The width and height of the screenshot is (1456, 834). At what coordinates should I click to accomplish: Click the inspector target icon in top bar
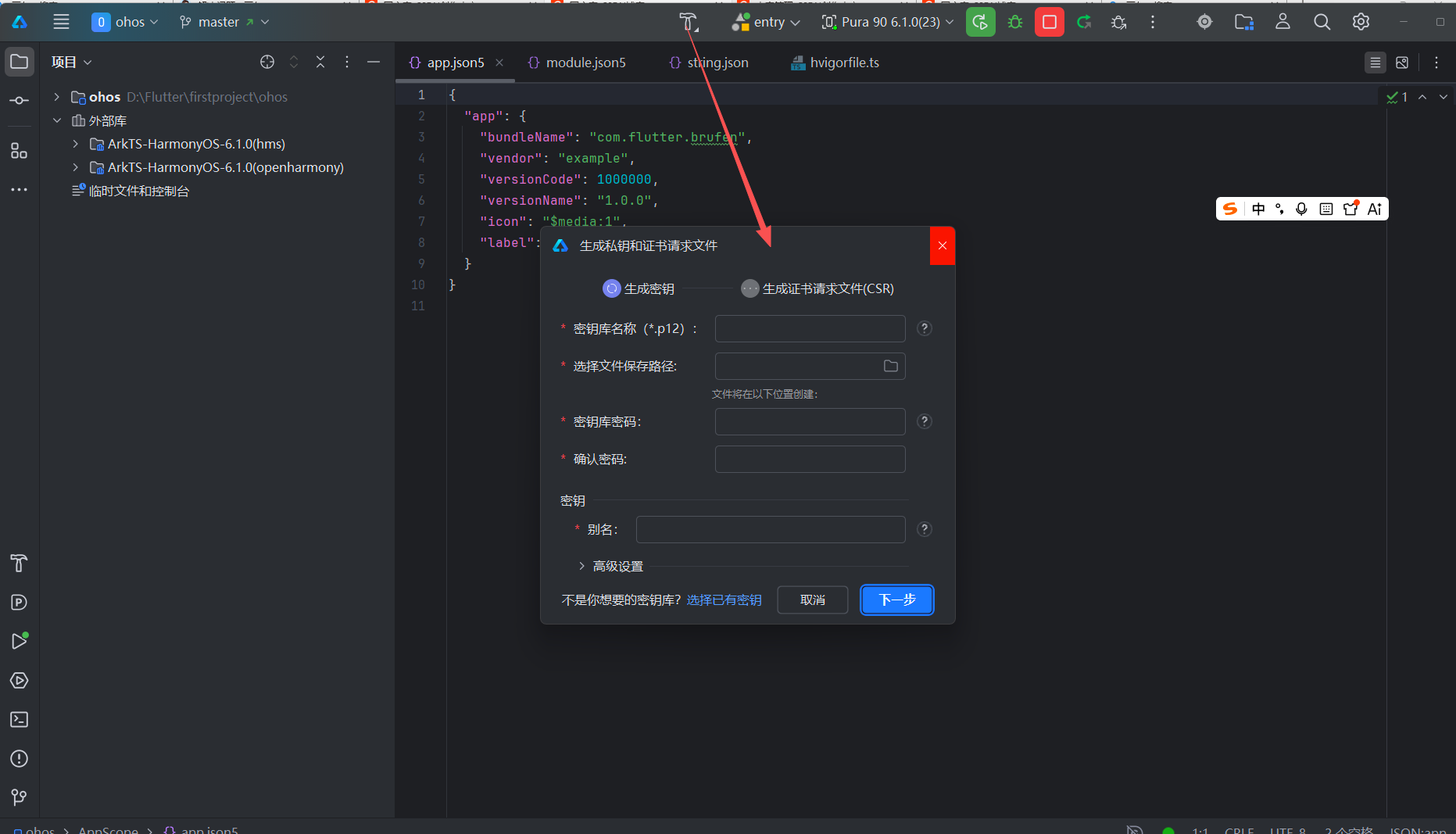point(1204,22)
